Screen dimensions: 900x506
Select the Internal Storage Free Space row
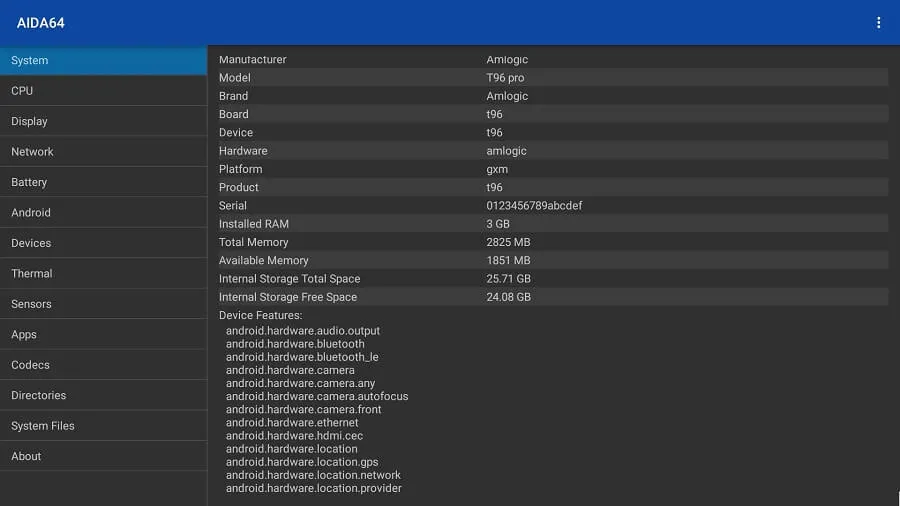(x=552, y=297)
